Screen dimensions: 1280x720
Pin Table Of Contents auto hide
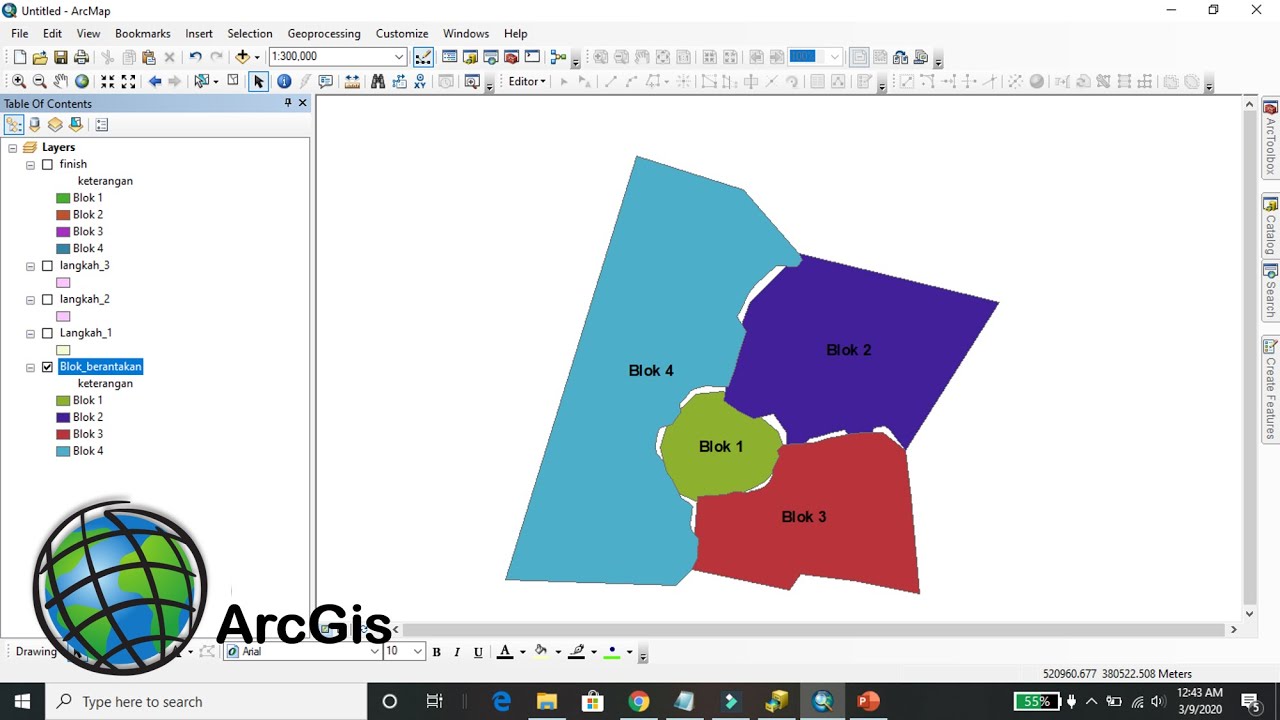(288, 103)
